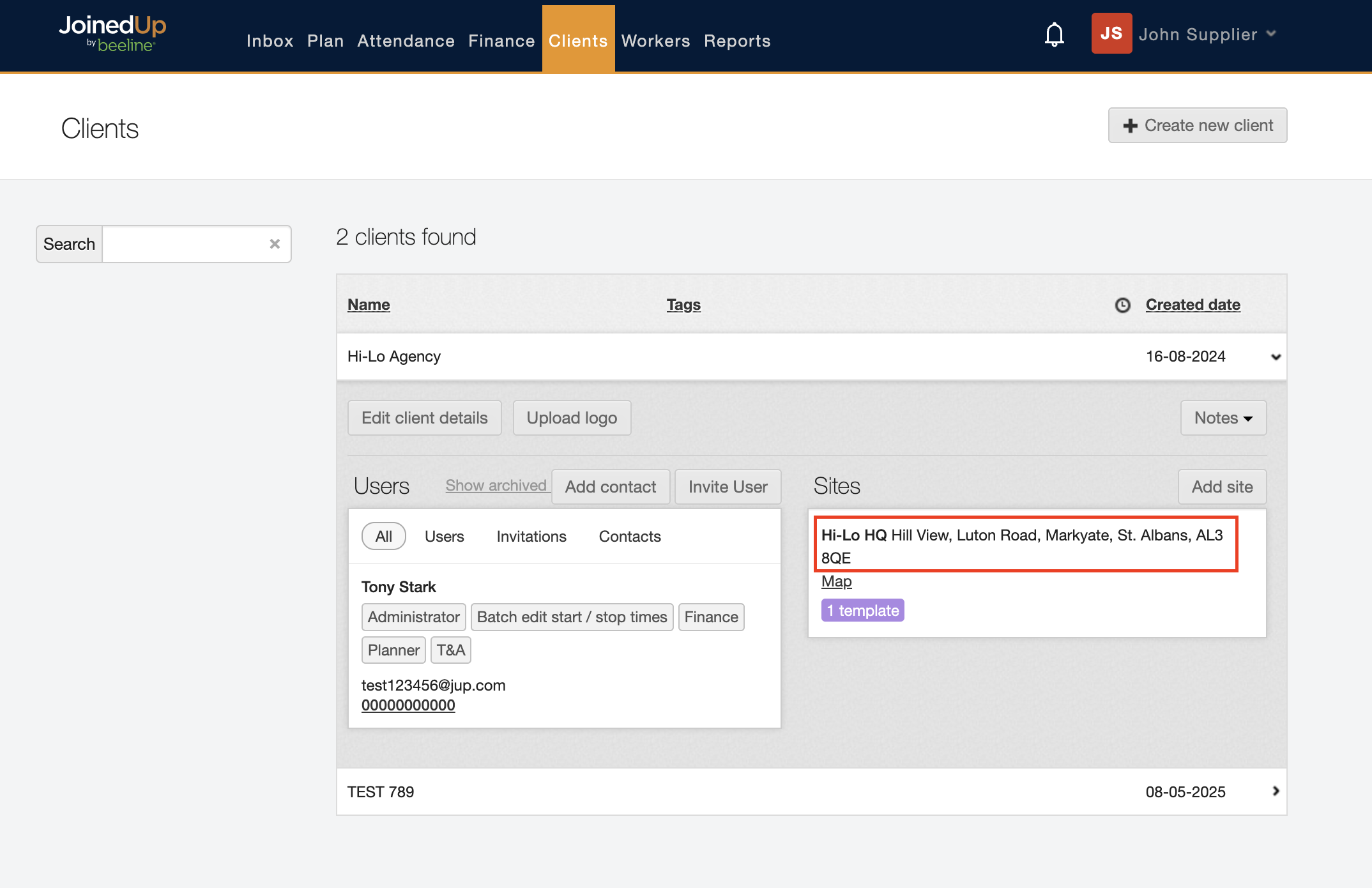The image size is (1372, 888).
Task: Switch to the Invitations filter
Action: 531,536
